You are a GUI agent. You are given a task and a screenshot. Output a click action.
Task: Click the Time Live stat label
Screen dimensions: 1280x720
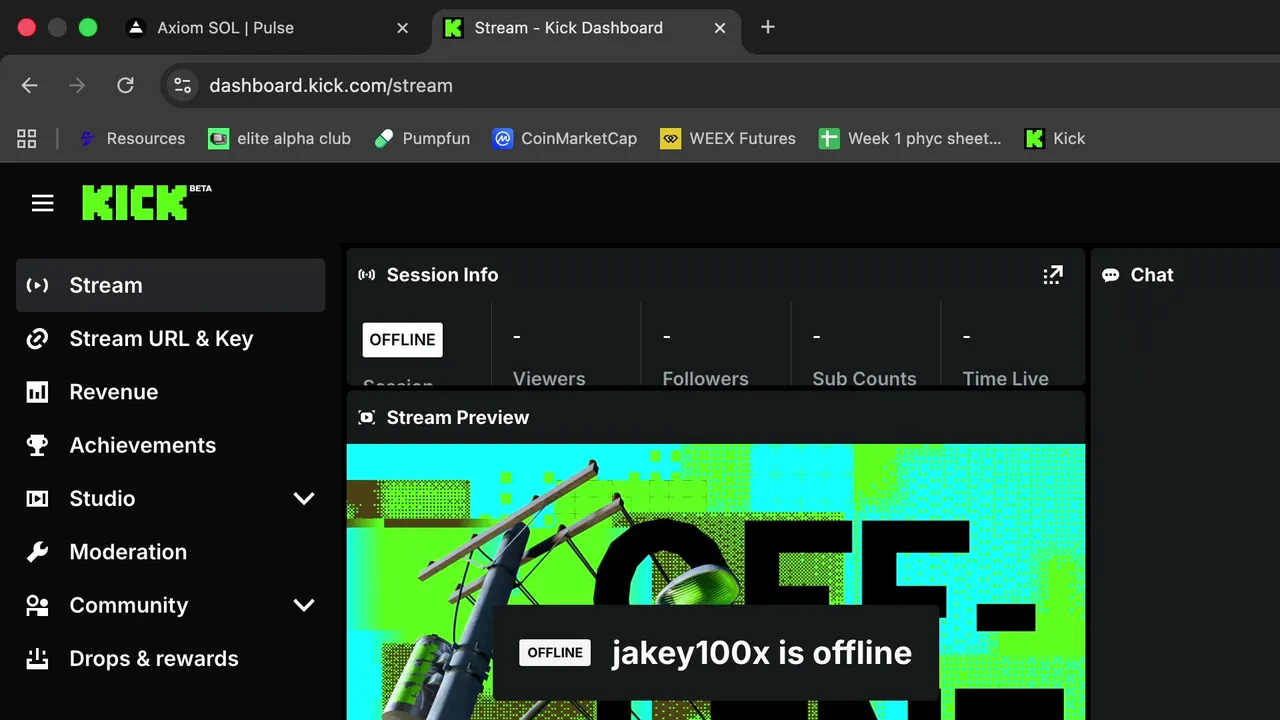pyautogui.click(x=1005, y=378)
